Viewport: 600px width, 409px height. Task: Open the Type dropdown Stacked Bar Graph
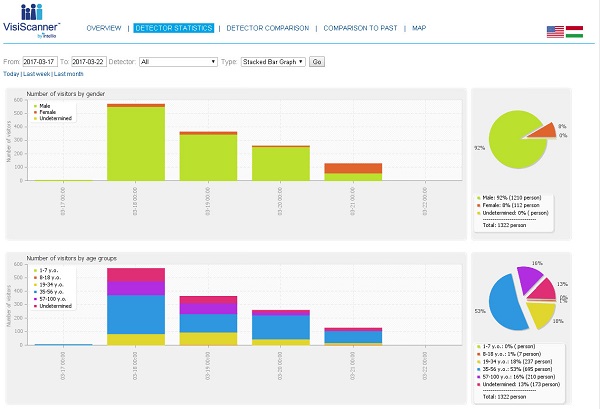tap(273, 62)
